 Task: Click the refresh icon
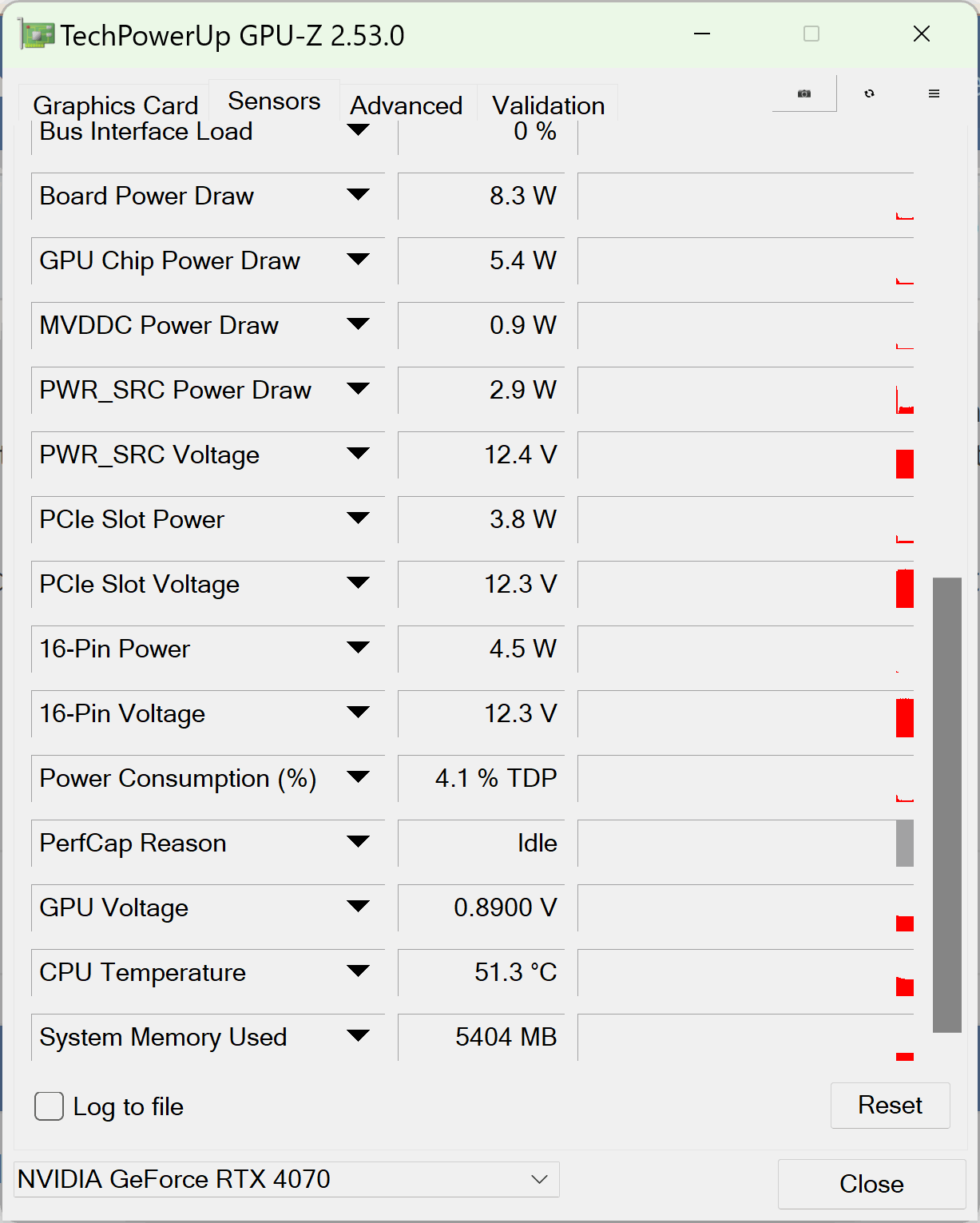(869, 93)
